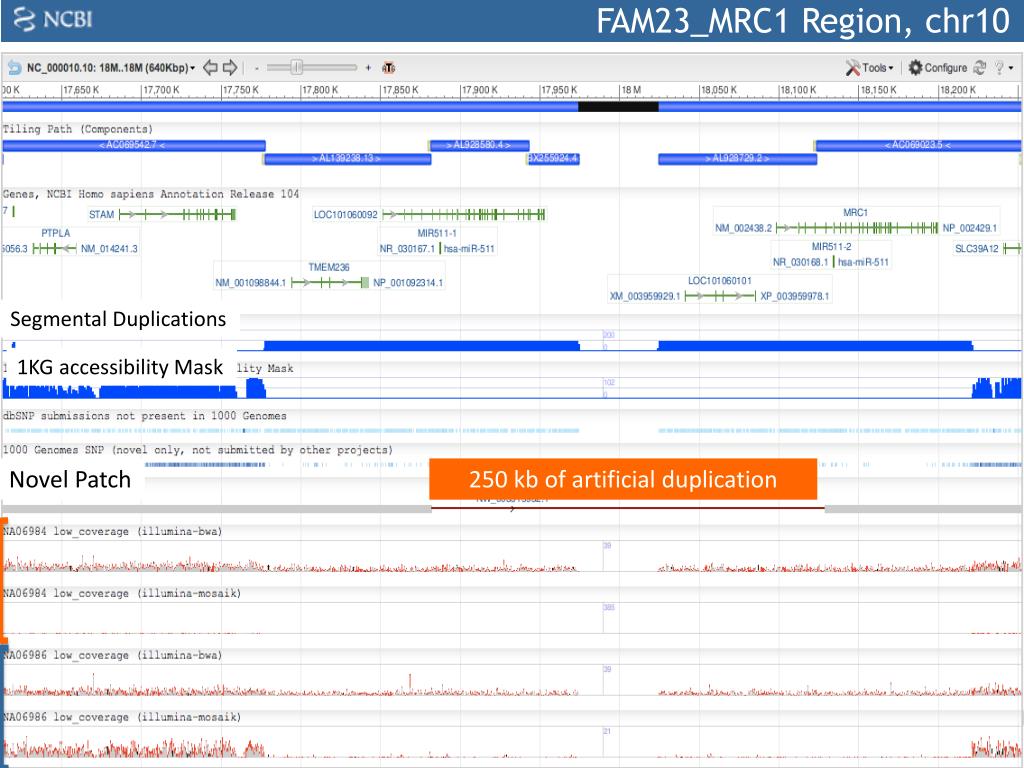The height and width of the screenshot is (768, 1024).
Task: Click the dbSNP submissions not present track label
Action: tap(144, 415)
